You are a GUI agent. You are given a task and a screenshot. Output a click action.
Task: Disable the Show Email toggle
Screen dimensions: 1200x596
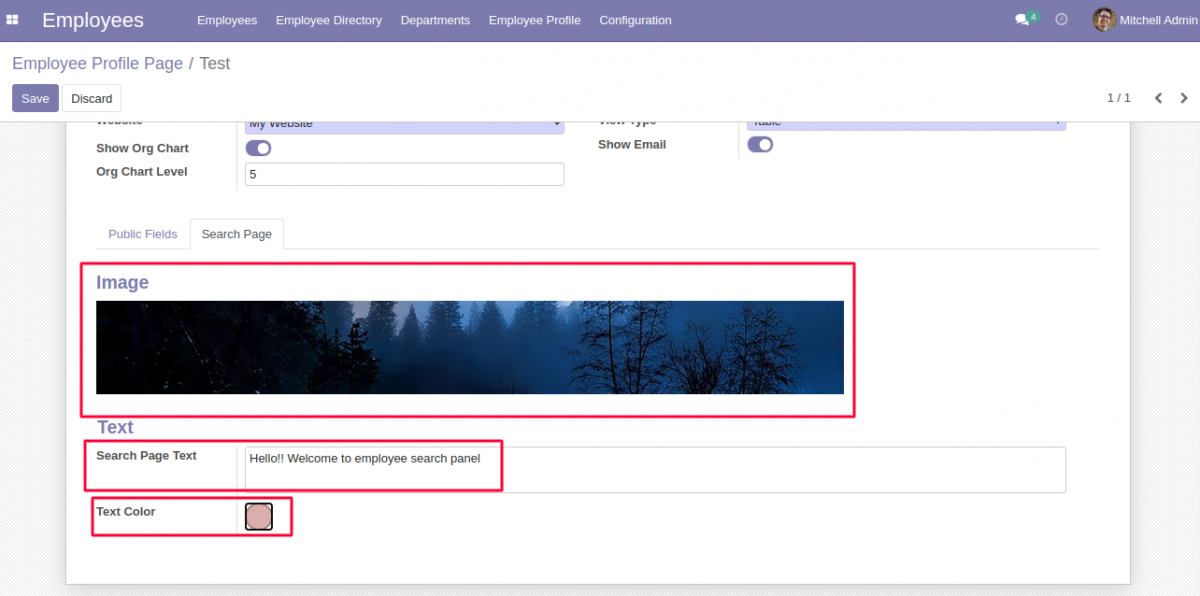(760, 144)
